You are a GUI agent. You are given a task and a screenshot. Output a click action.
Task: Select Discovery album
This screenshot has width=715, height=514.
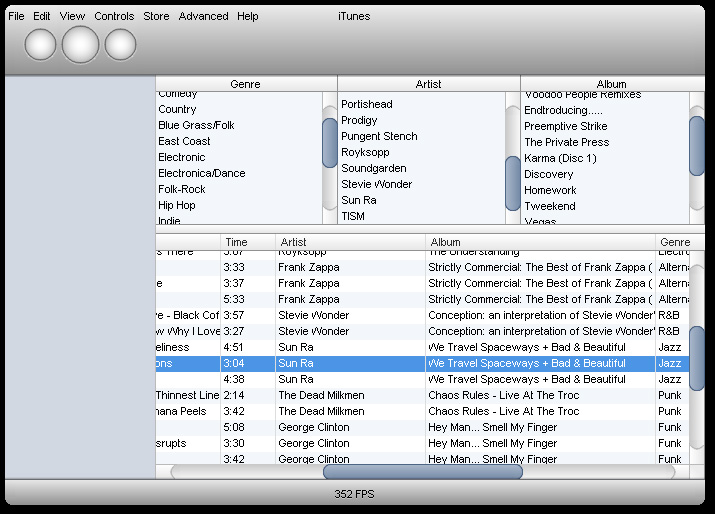tap(605, 174)
